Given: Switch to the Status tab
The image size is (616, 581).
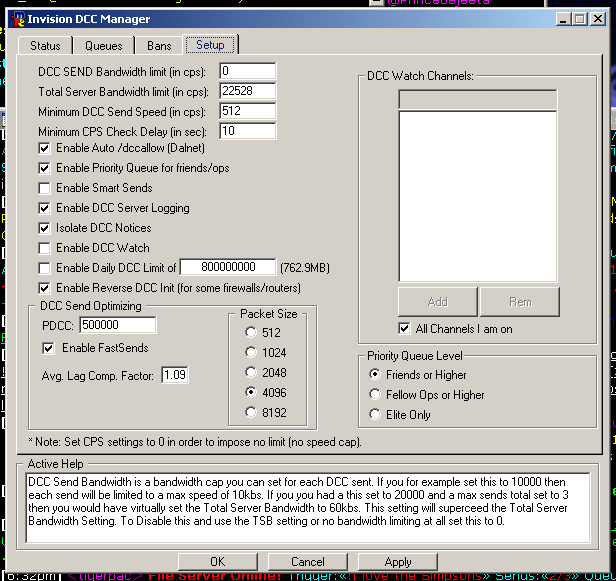Looking at the screenshot, I should click(x=45, y=45).
